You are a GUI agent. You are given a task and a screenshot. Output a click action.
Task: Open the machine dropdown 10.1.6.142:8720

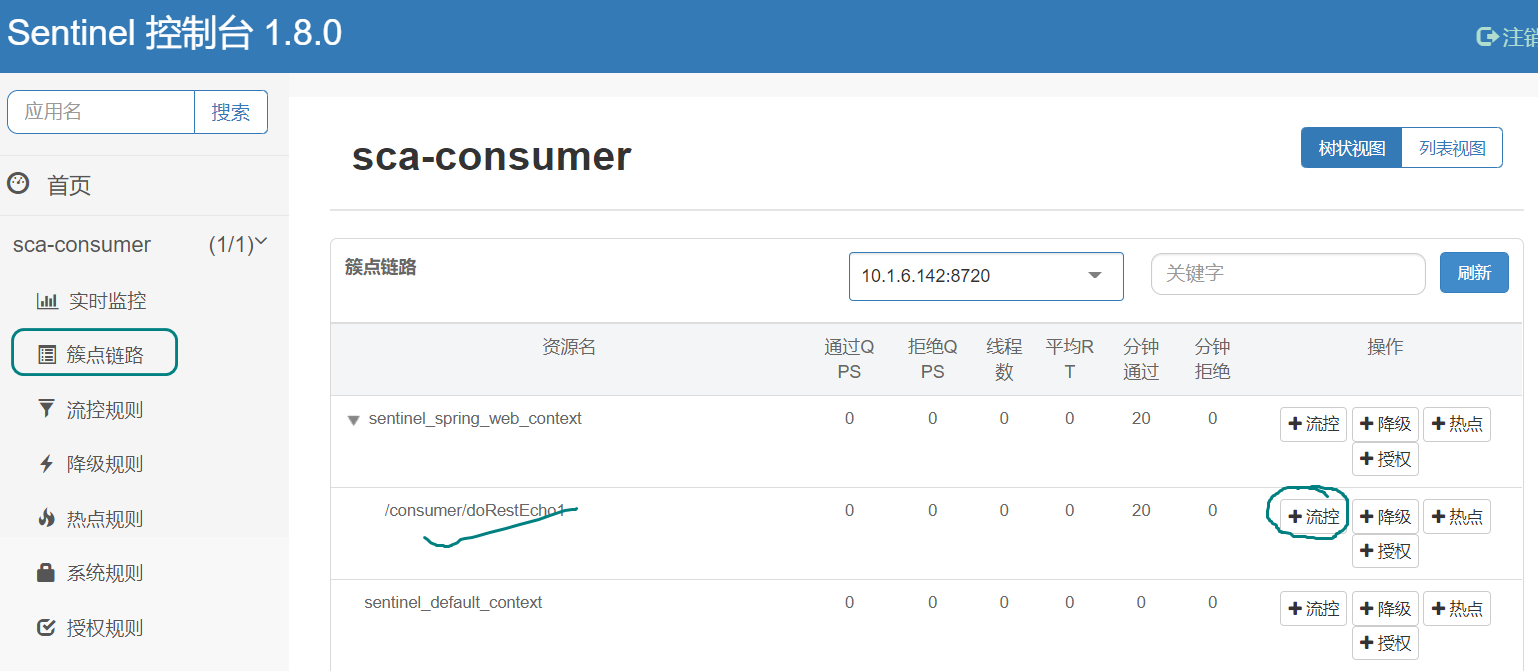click(x=986, y=276)
